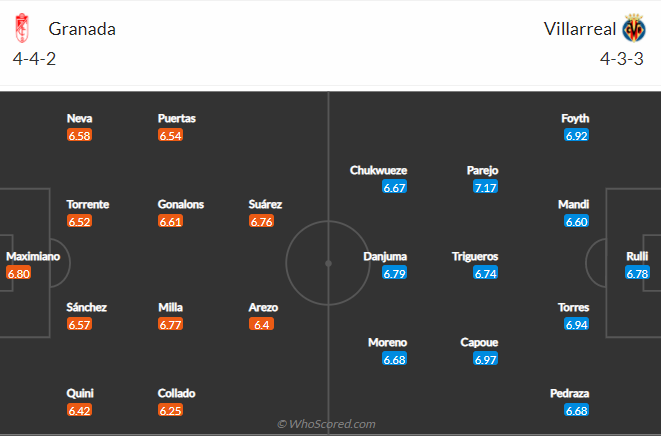Select player Neva on the pitch
This screenshot has width=661, height=436.
tap(79, 118)
